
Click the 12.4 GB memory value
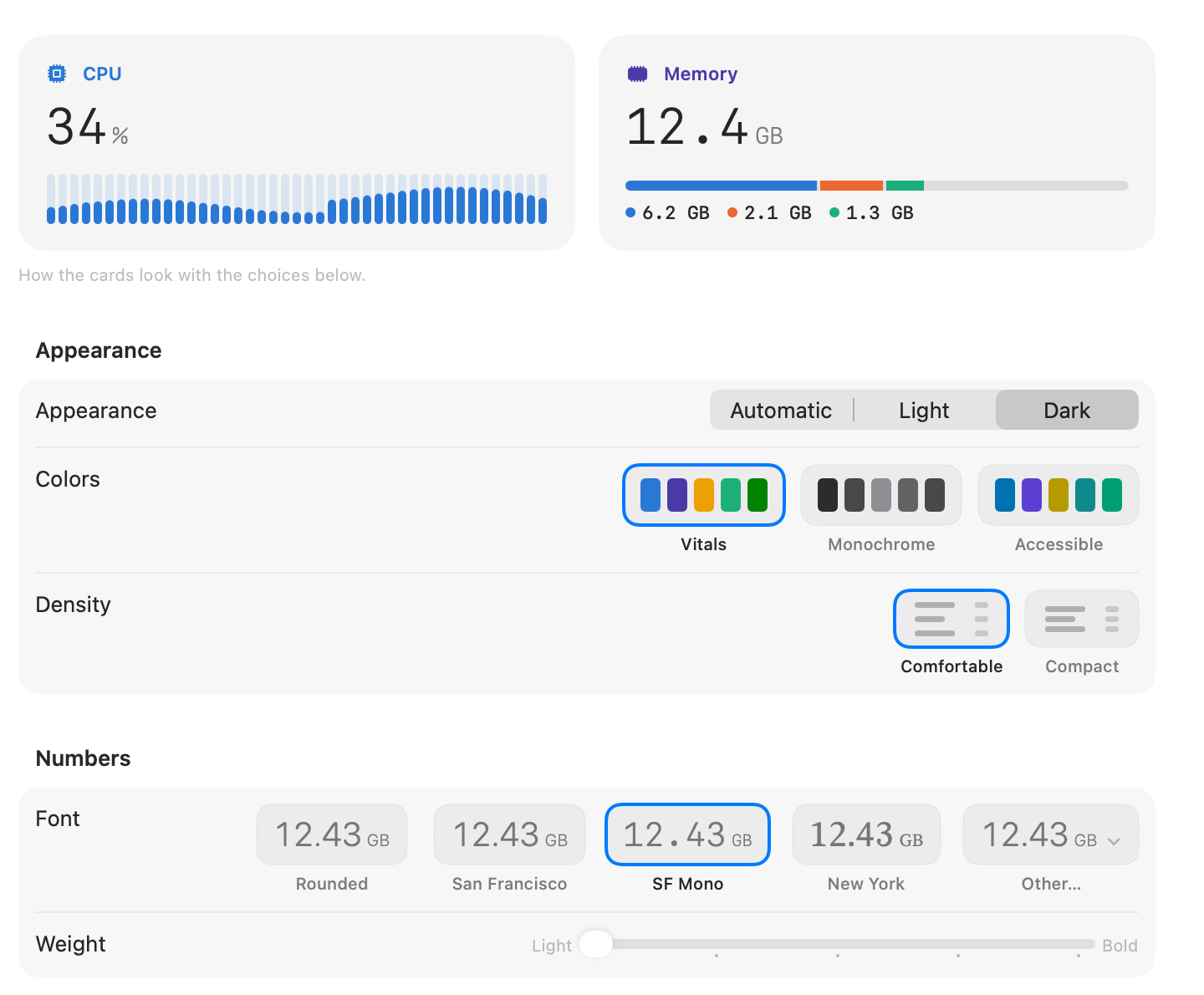[x=705, y=127]
